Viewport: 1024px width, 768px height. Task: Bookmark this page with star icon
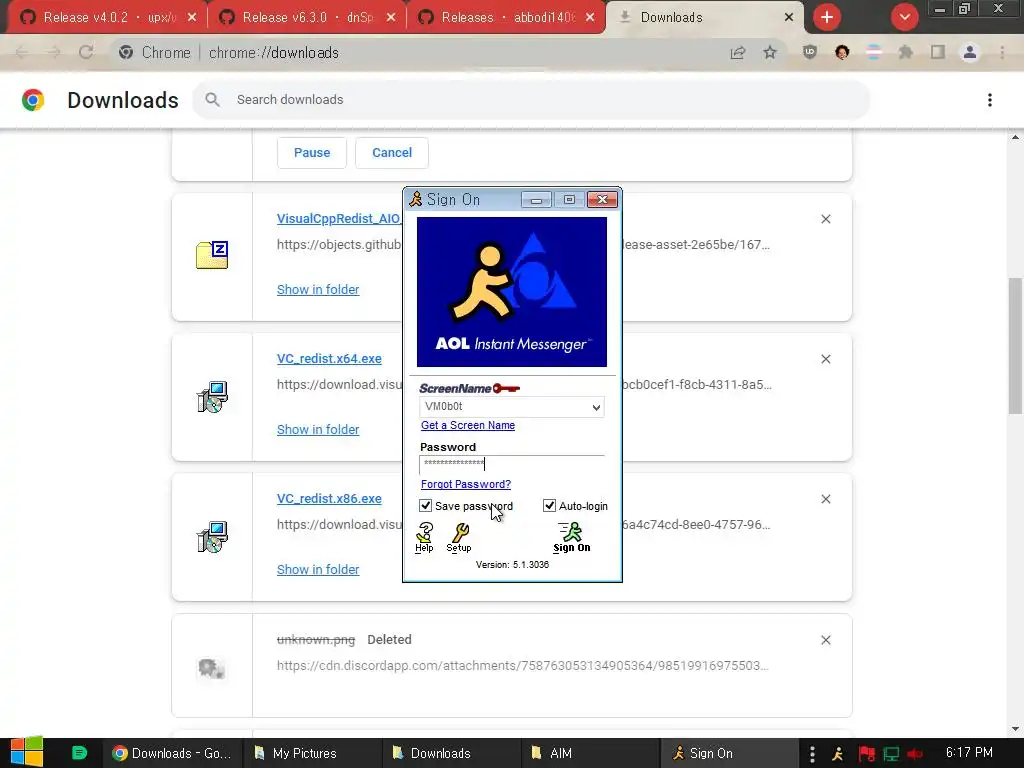(770, 52)
